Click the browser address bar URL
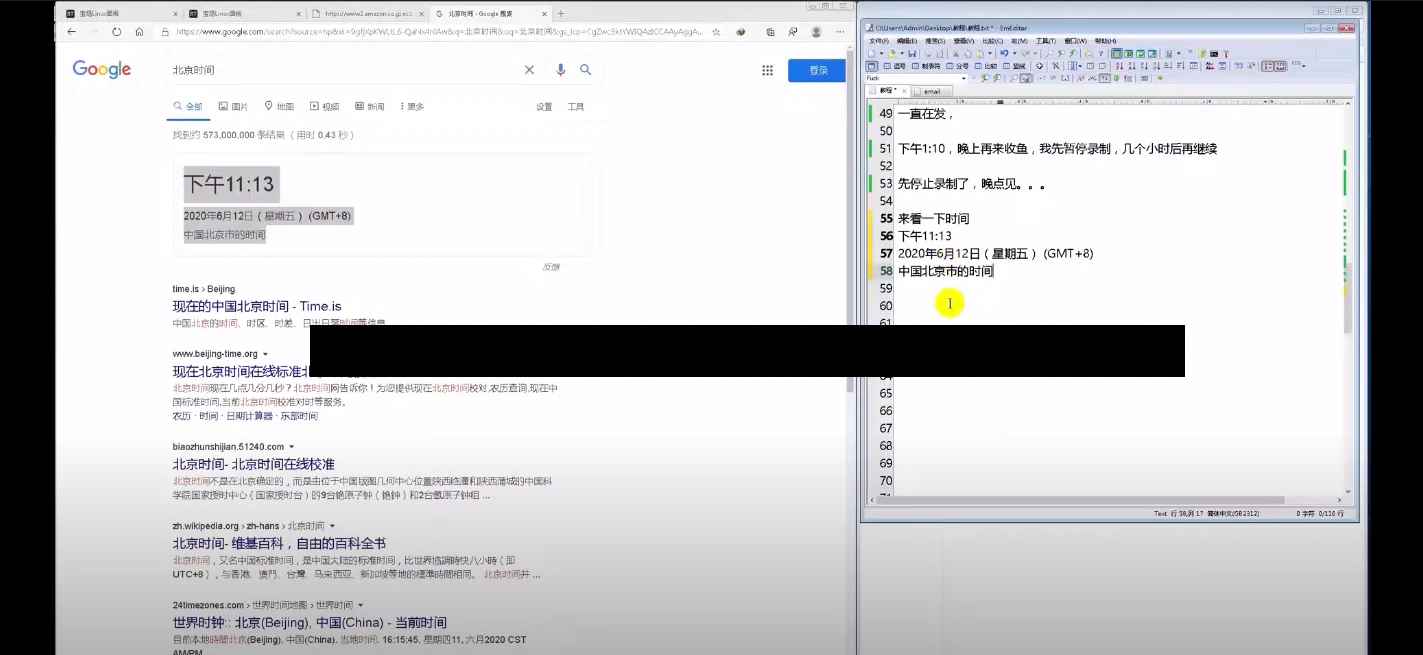Image resolution: width=1423 pixels, height=655 pixels. point(440,32)
